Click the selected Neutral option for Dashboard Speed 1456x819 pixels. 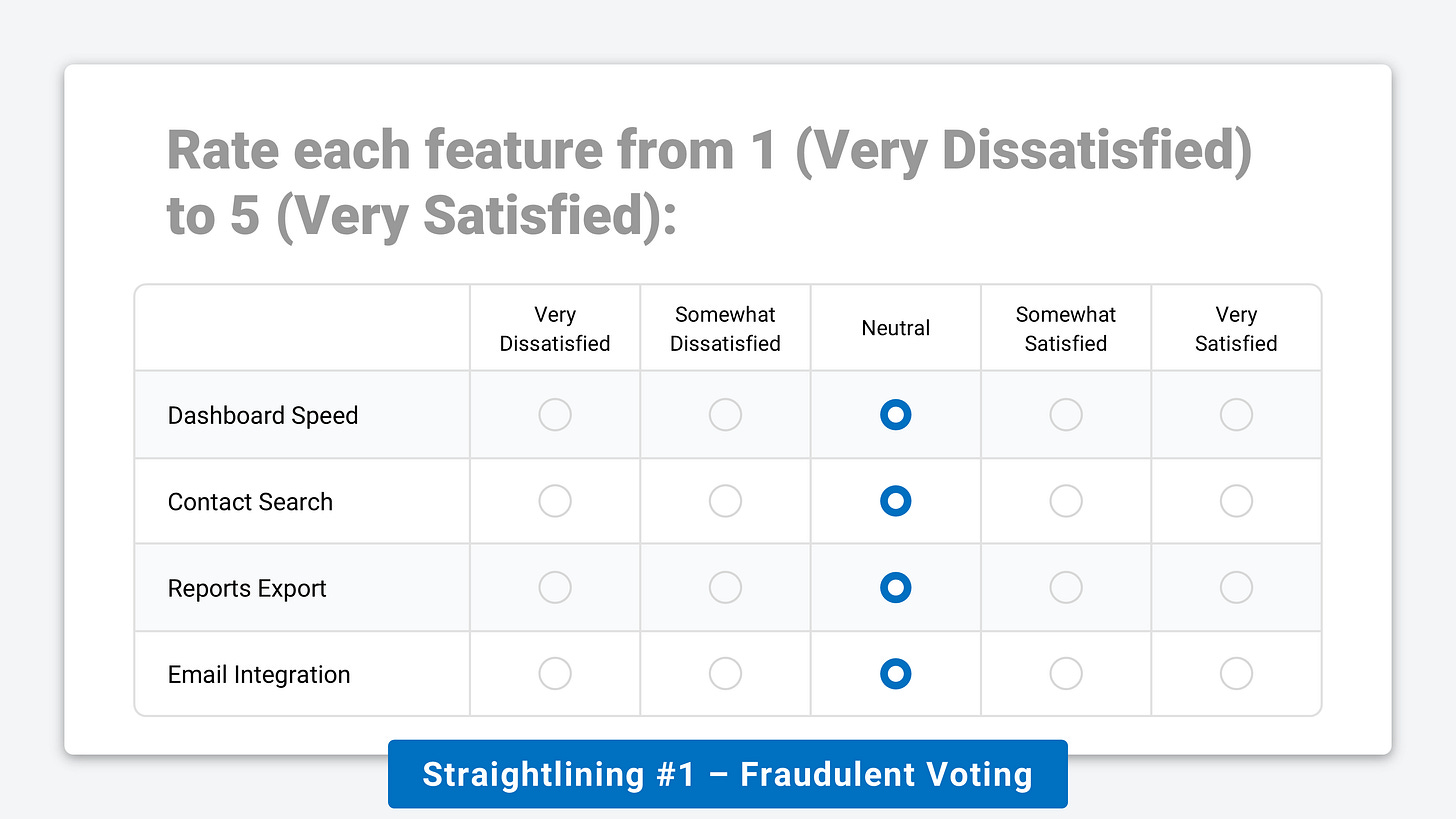(x=895, y=414)
